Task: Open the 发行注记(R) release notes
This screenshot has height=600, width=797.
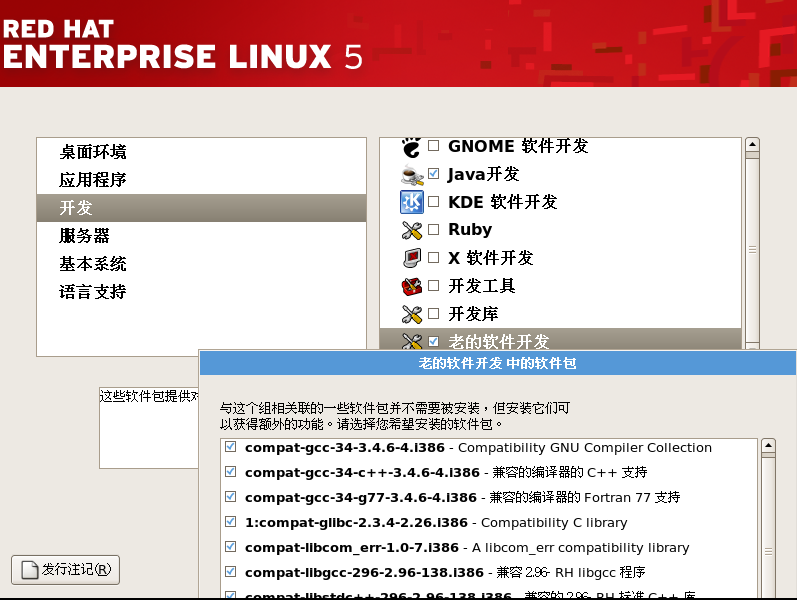Action: (x=66, y=570)
